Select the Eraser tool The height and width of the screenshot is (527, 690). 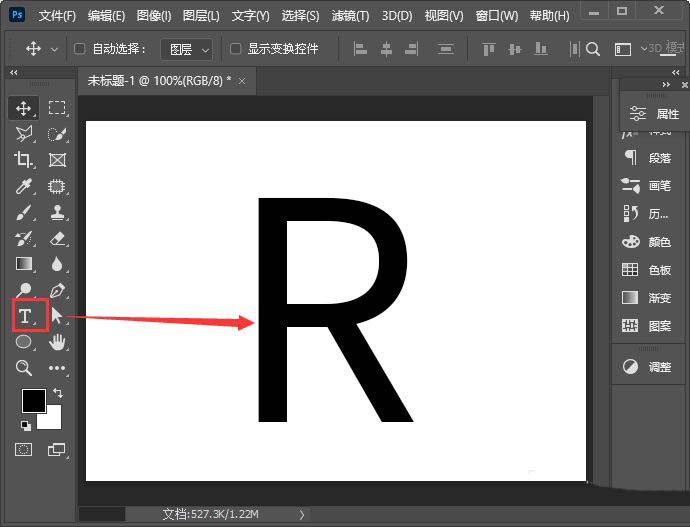[57, 239]
